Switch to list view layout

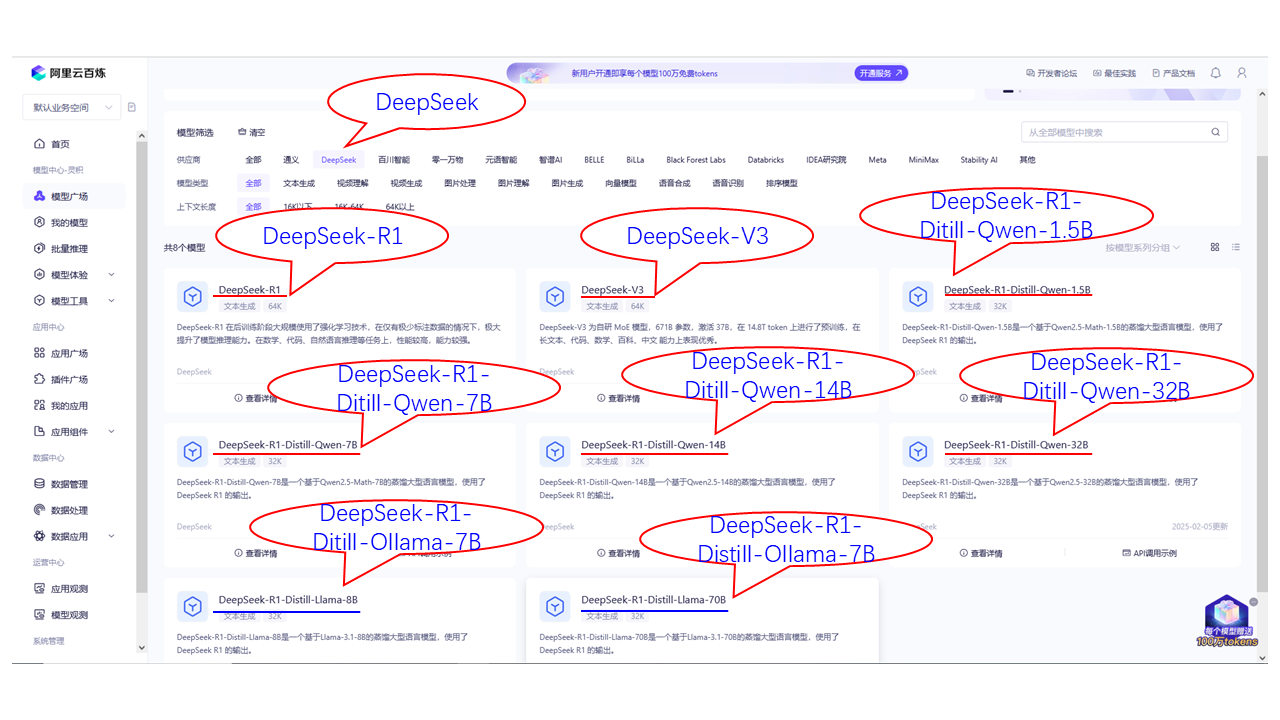[x=1236, y=247]
